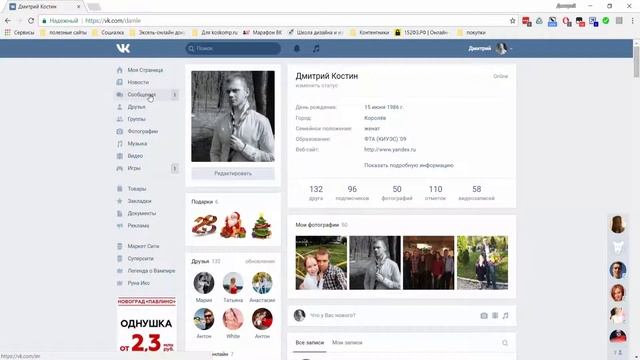Open friend Анастасия's avatar

[x=262, y=282]
